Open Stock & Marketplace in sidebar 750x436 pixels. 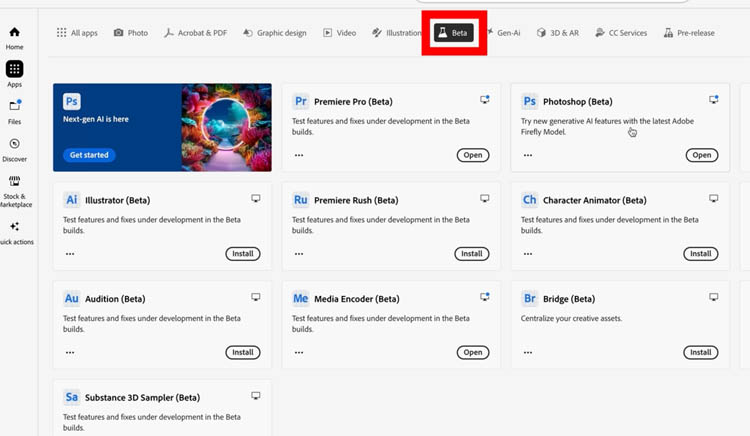pyautogui.click(x=15, y=191)
